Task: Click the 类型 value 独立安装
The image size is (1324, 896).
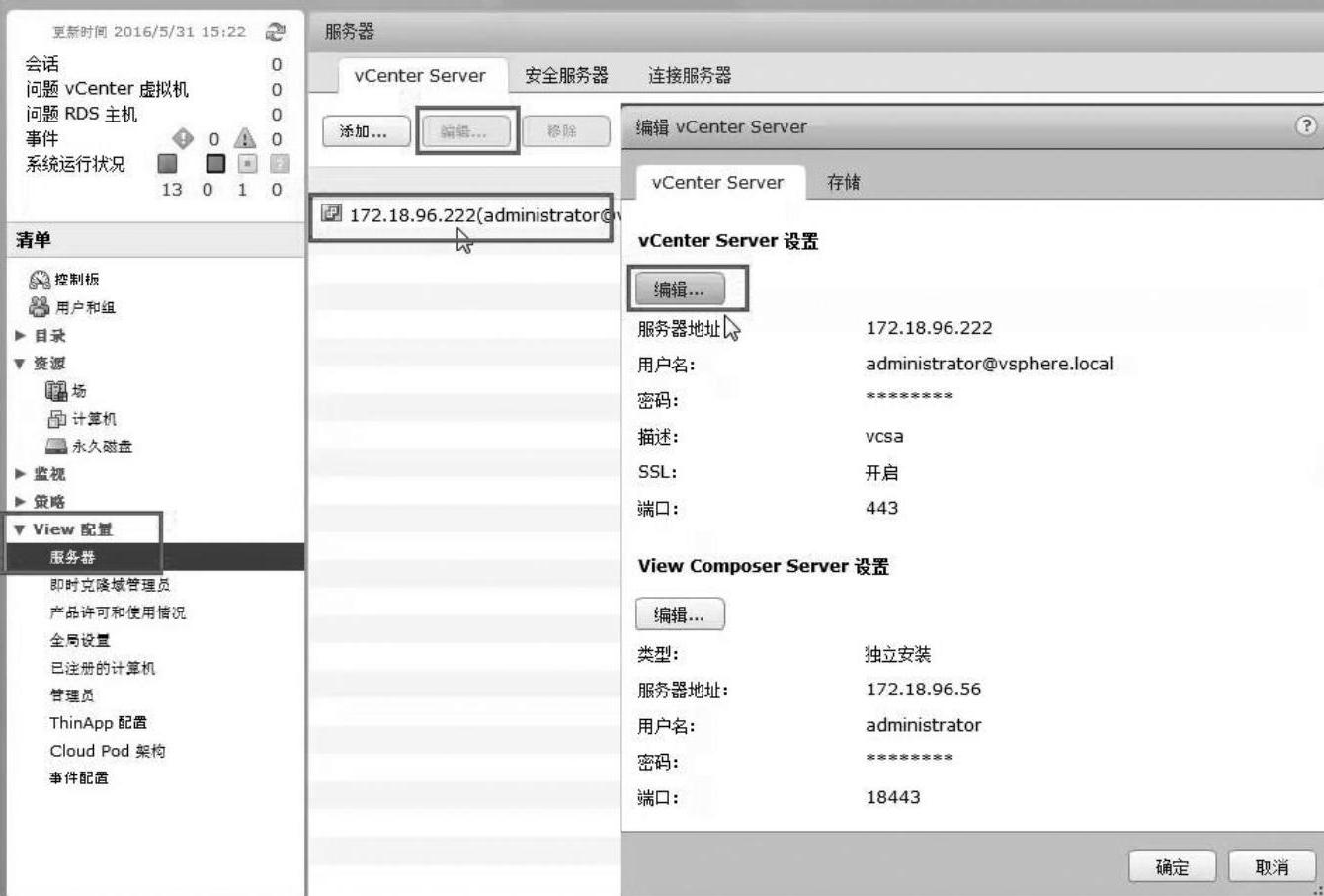Action: pos(898,654)
